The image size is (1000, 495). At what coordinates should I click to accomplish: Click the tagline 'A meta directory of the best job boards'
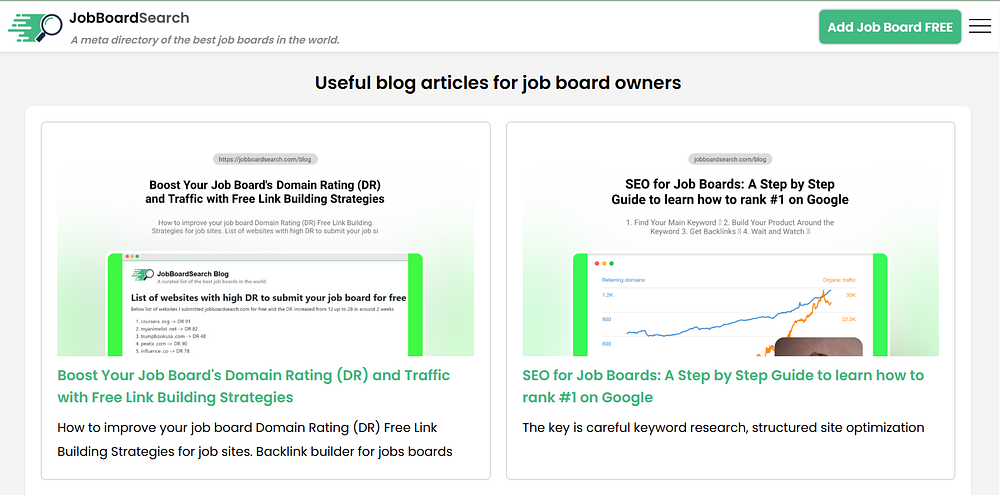pyautogui.click(x=205, y=40)
